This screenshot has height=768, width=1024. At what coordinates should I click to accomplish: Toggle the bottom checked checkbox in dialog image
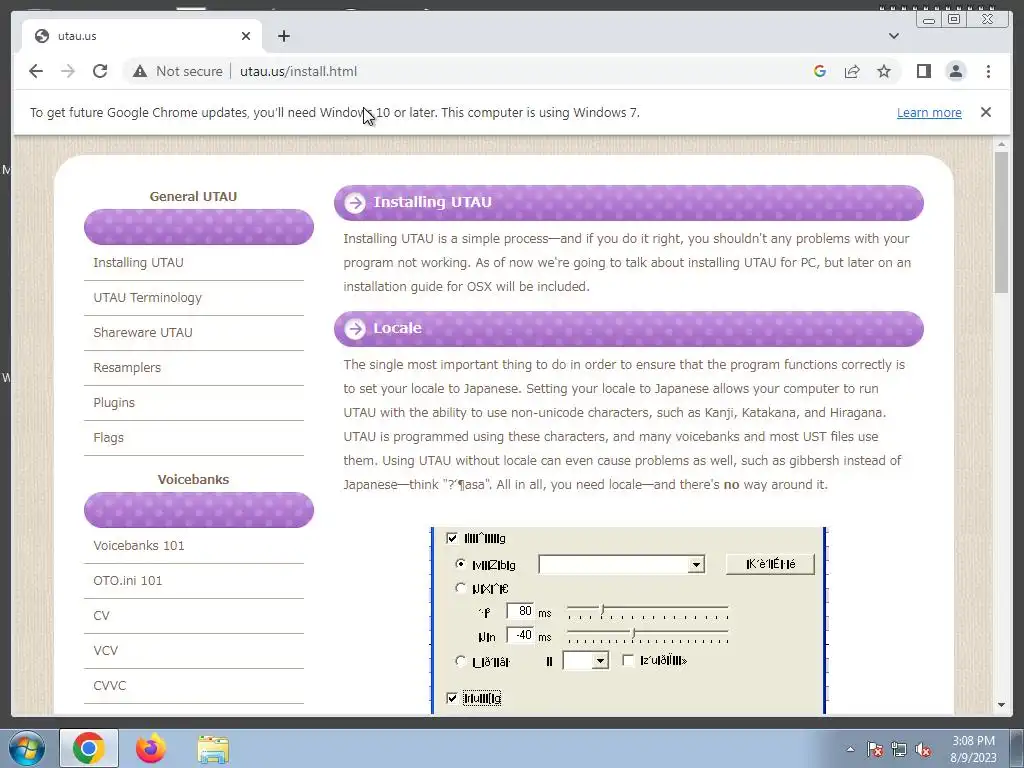click(x=452, y=698)
